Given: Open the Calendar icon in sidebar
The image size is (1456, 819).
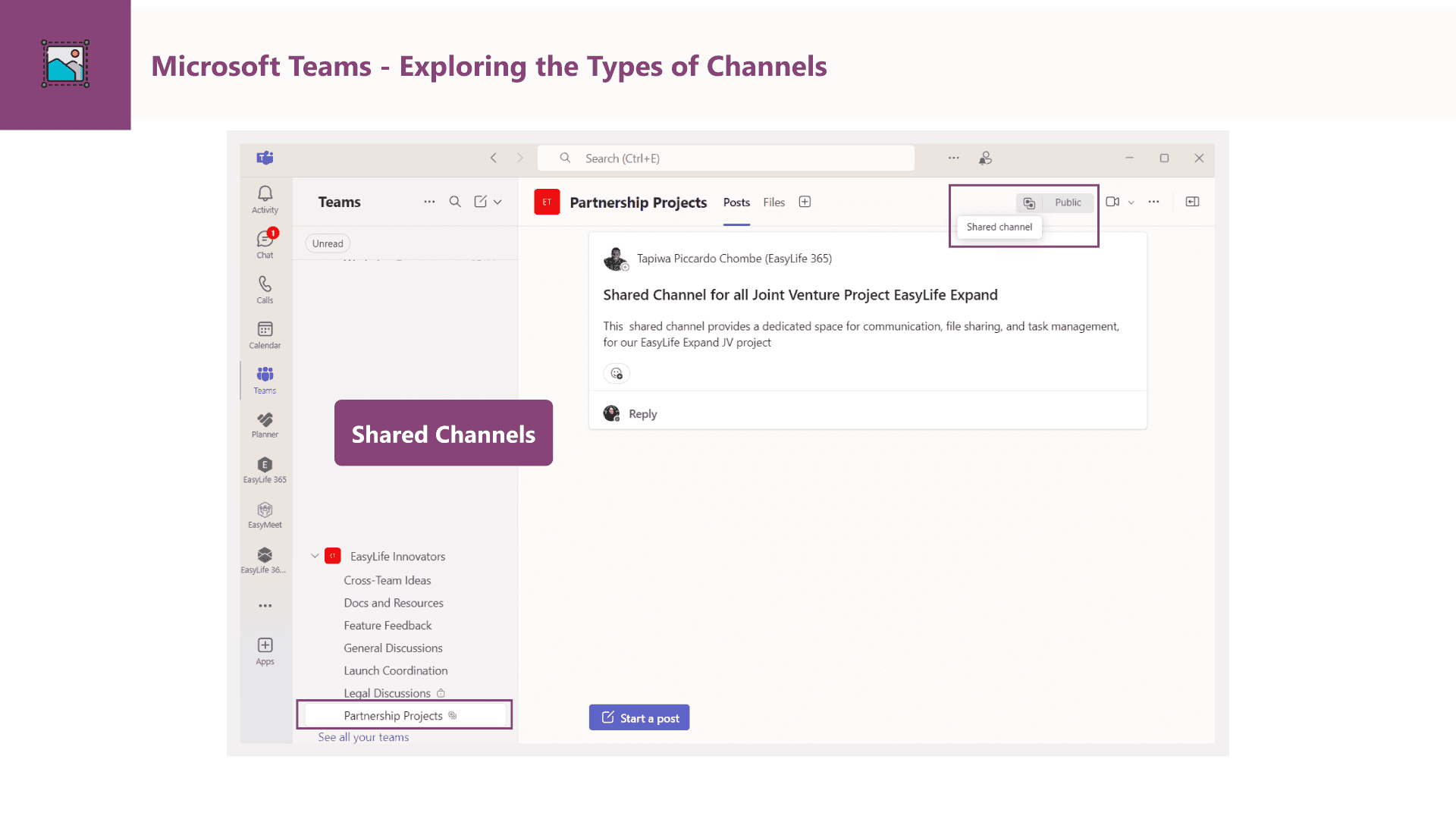Looking at the screenshot, I should (x=265, y=334).
